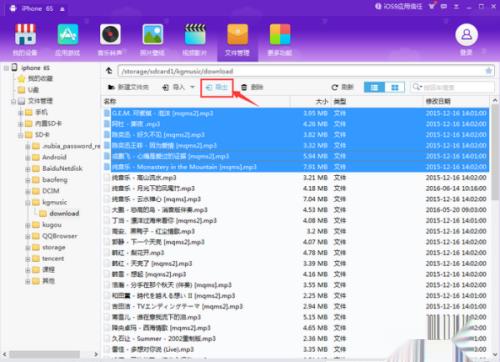
Task: Check the 纯音乐 - 月光下的凤尾竹.mp3 checkbox
Action: pos(107,188)
